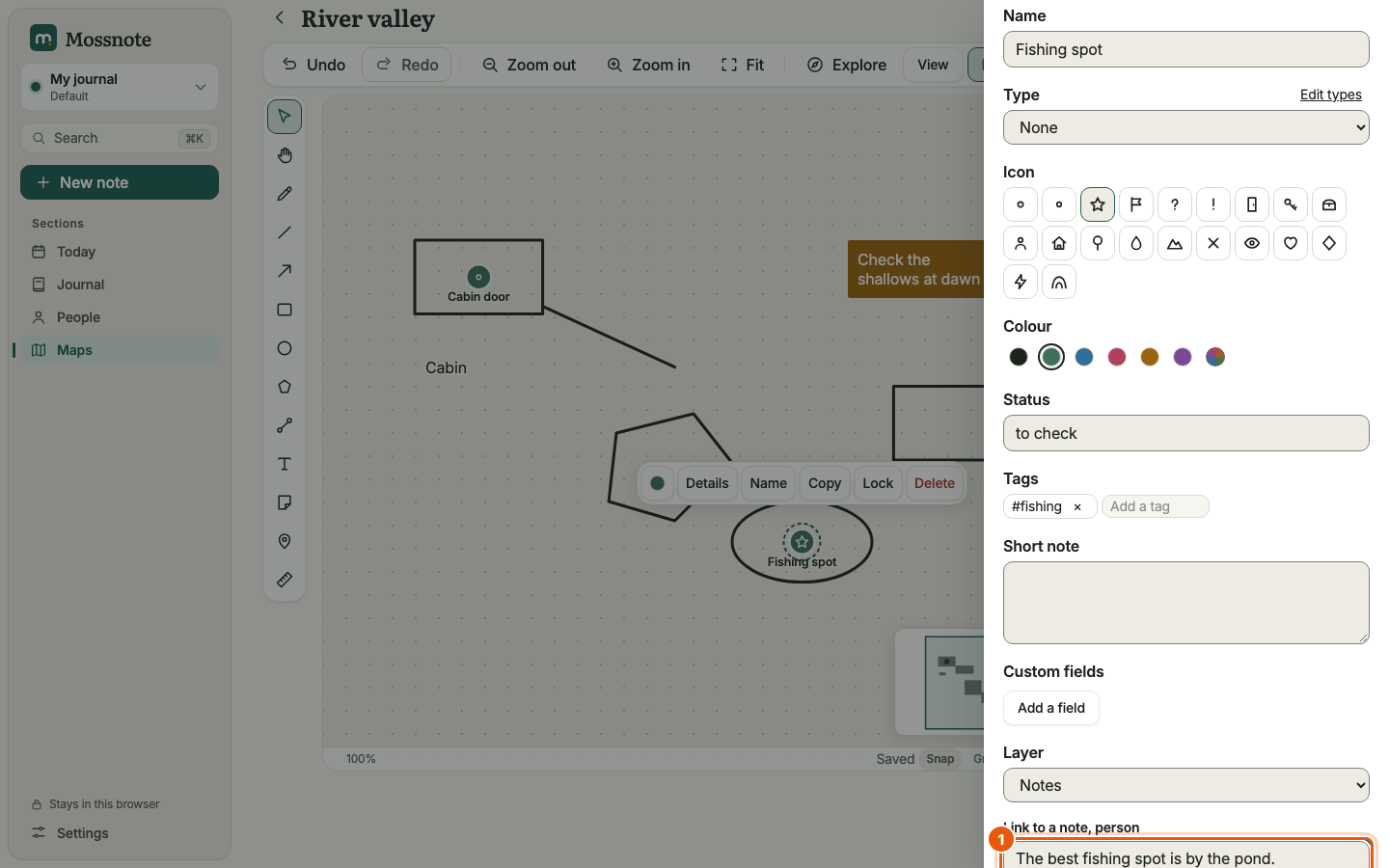Expand the My journal switcher
The height and width of the screenshot is (868, 1389).
click(120, 87)
